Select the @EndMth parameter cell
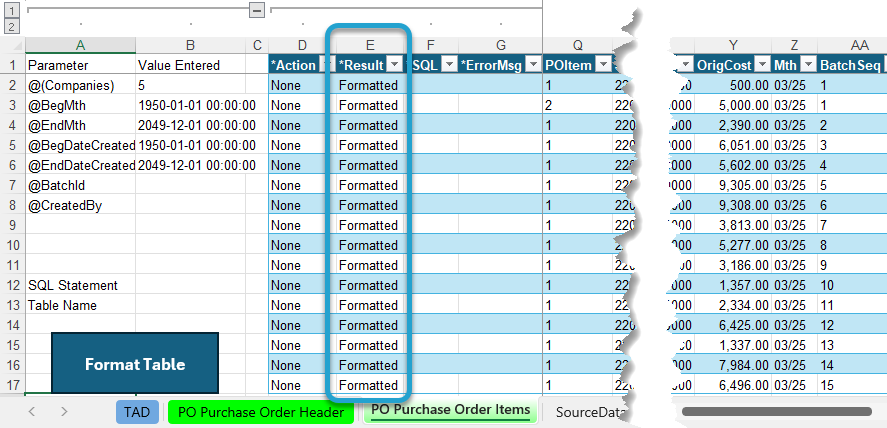Viewport: 887px width, 428px height. [x=80, y=125]
